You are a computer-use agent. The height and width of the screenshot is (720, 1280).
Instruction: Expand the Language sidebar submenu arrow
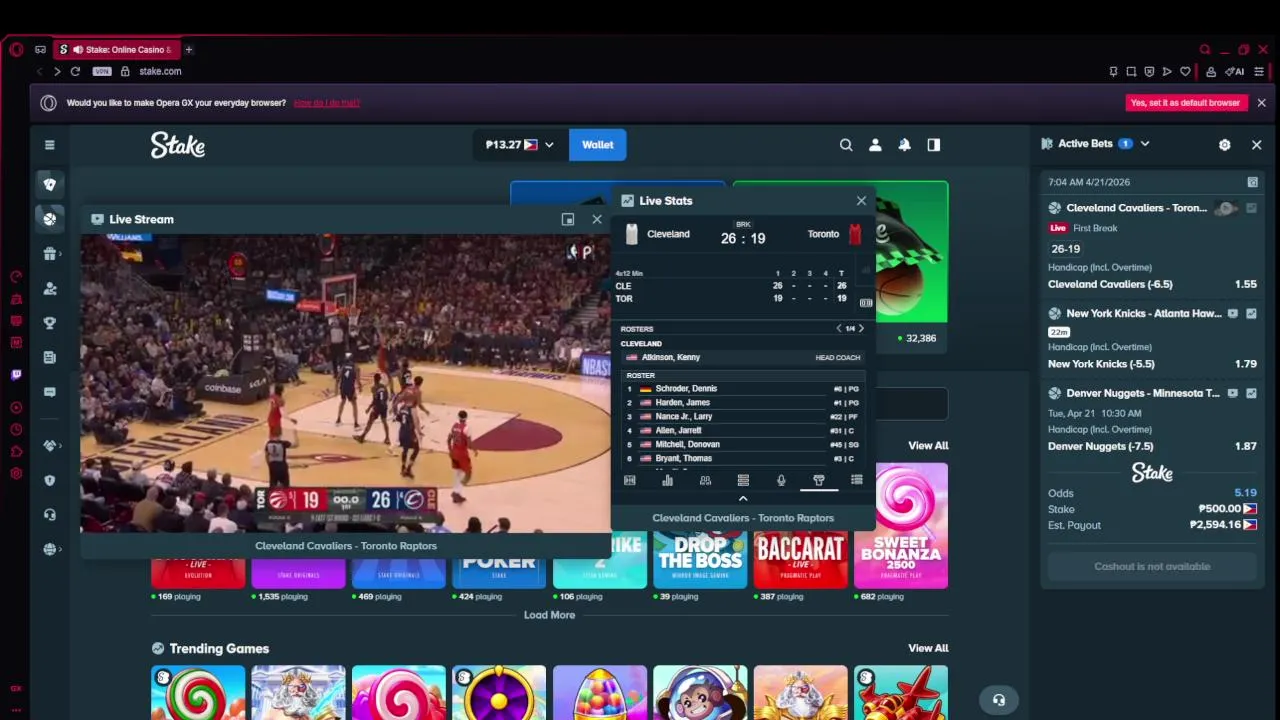[x=61, y=549]
